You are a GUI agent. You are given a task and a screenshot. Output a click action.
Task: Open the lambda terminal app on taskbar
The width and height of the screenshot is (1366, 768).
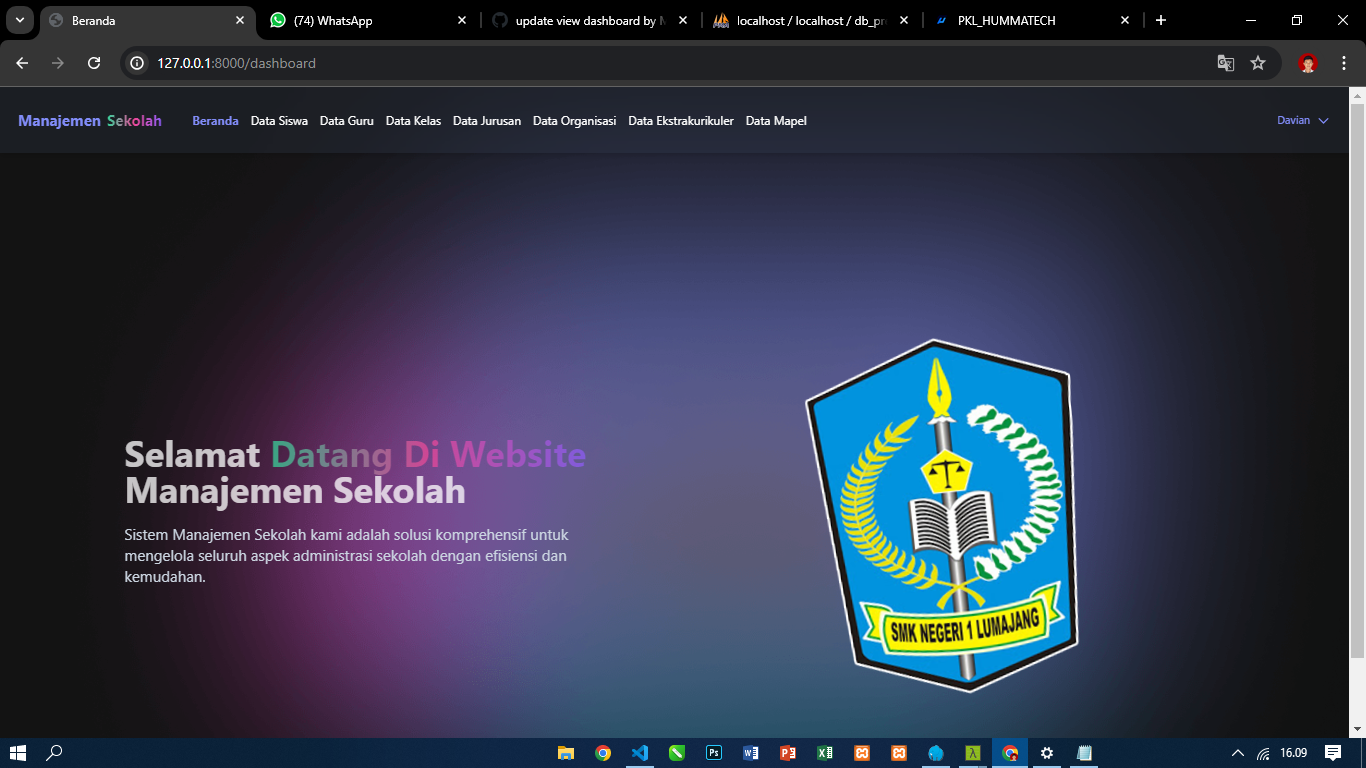tap(973, 753)
